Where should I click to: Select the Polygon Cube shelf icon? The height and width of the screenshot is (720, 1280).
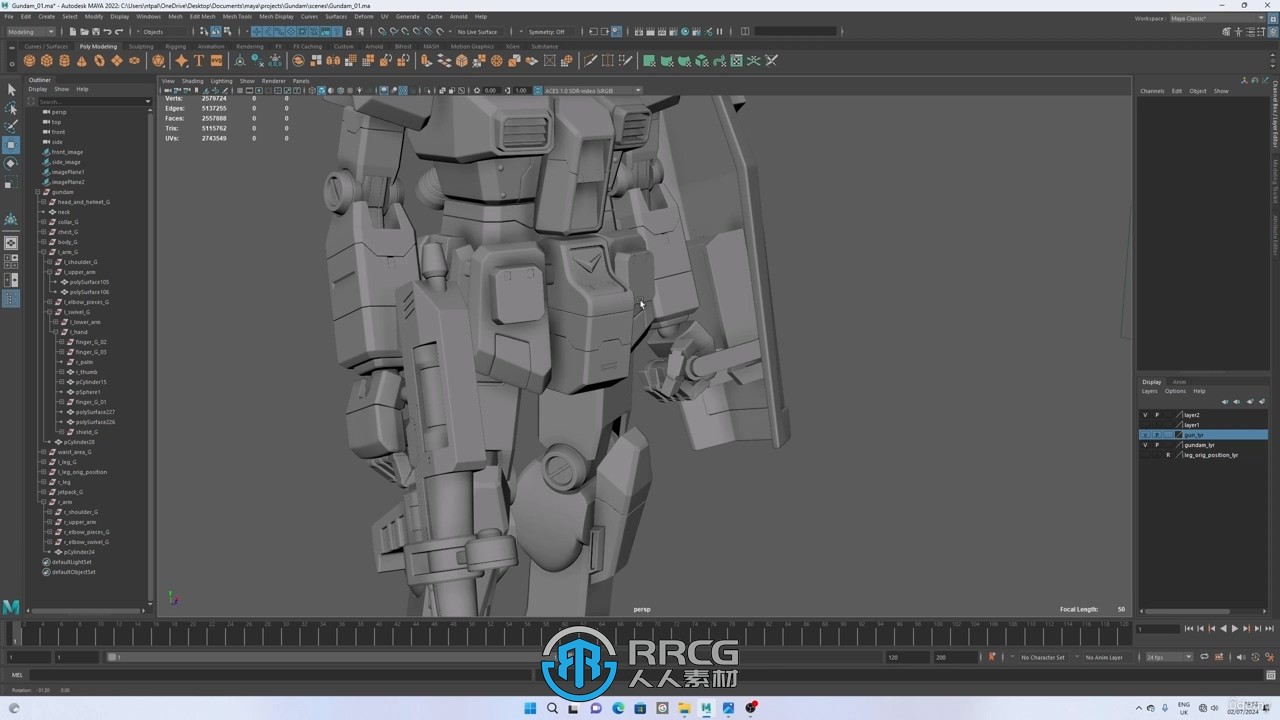pyautogui.click(x=46, y=61)
